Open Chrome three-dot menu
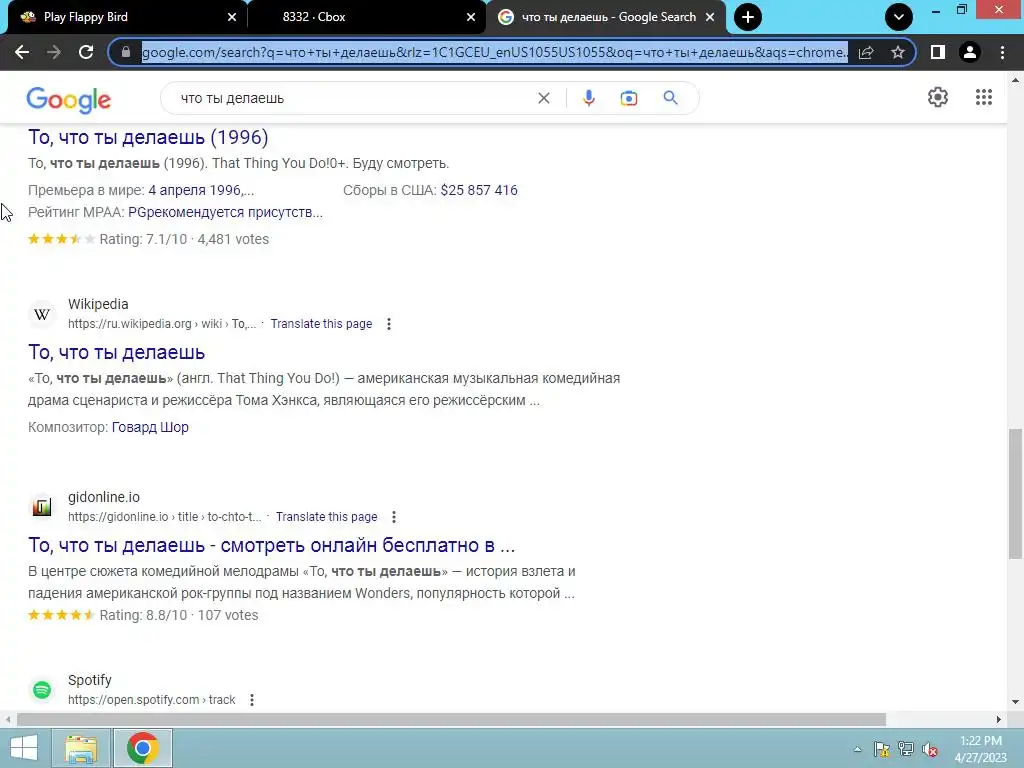The image size is (1024, 768). point(1002,52)
